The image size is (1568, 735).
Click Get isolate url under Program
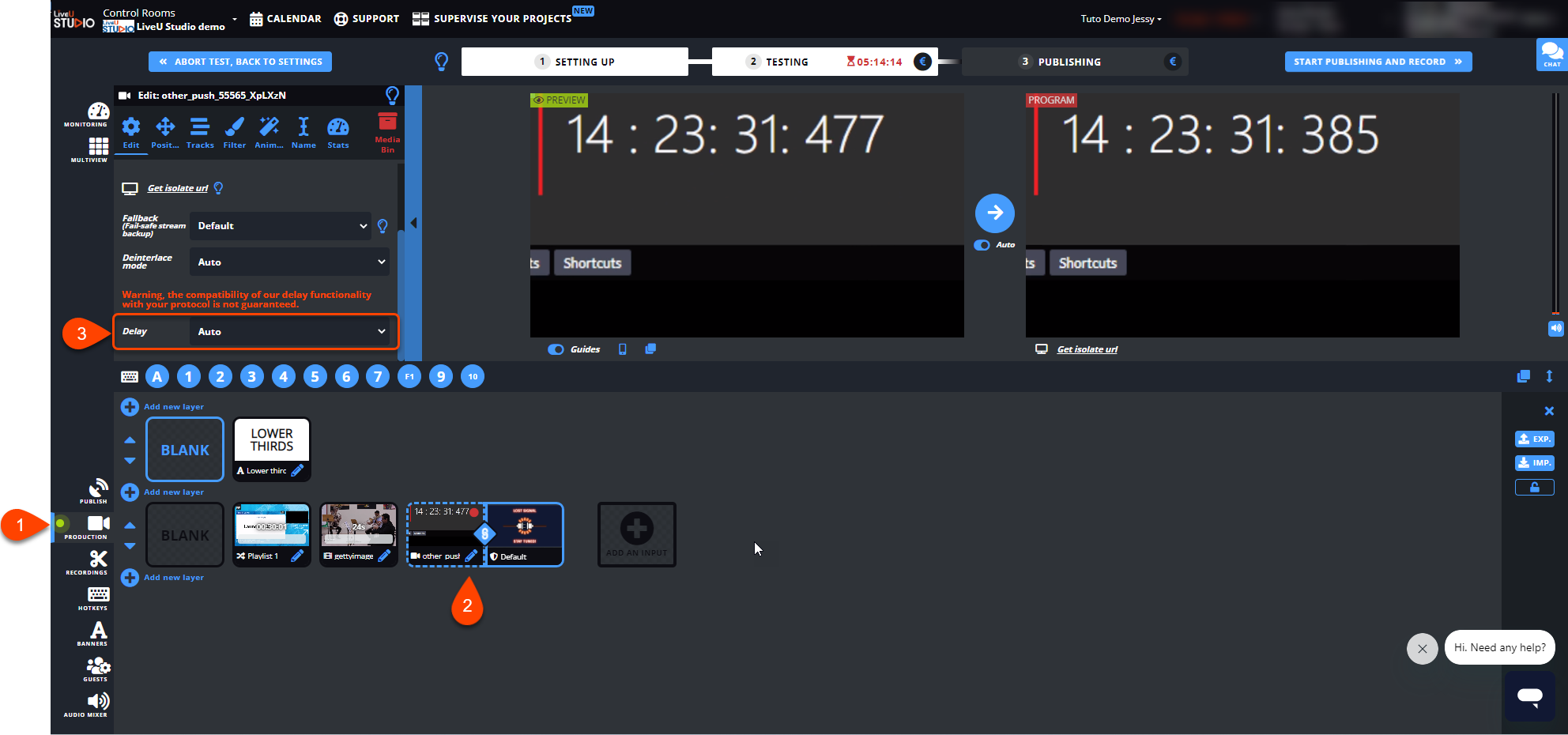click(x=1087, y=349)
